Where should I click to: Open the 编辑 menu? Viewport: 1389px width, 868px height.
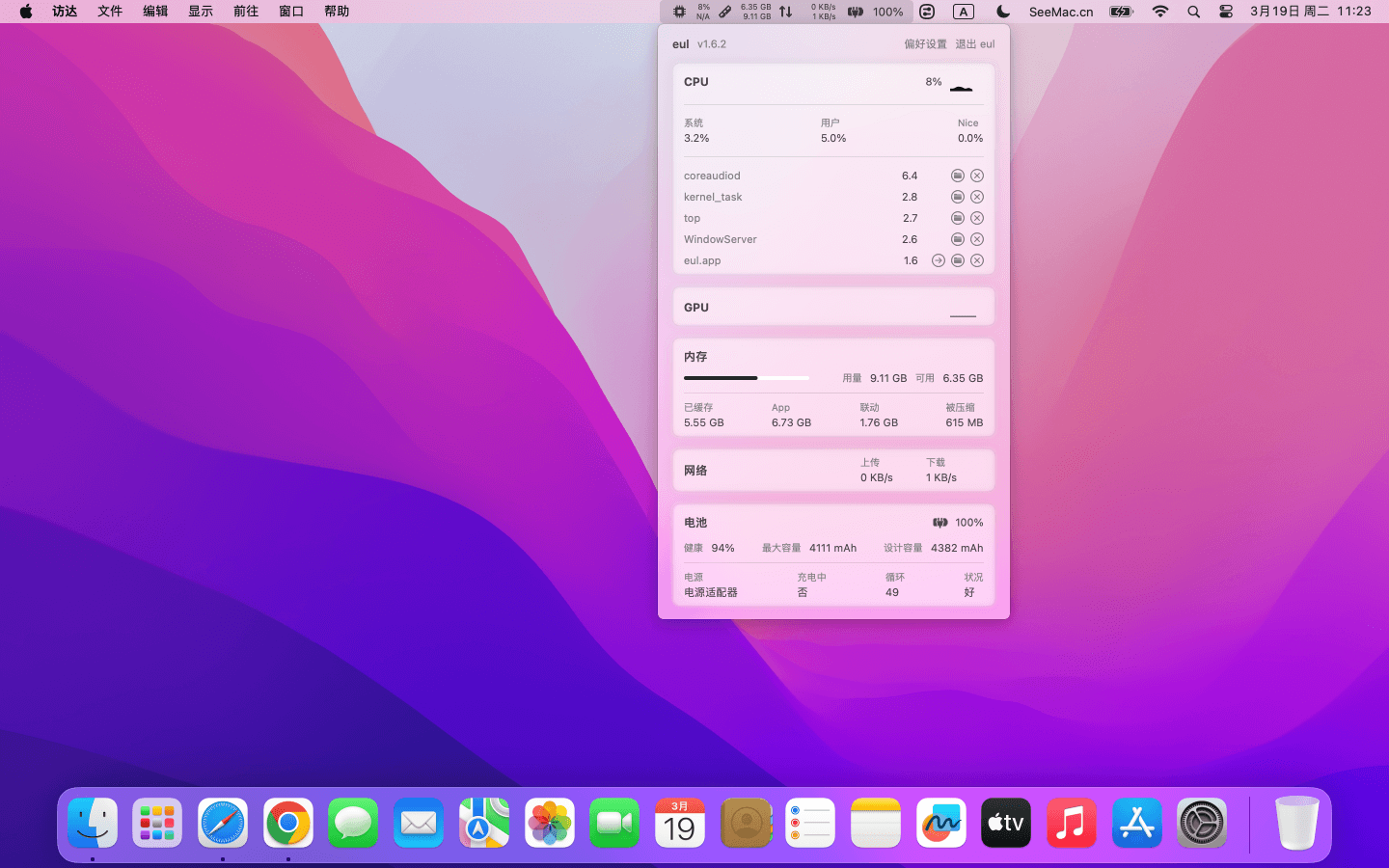(155, 12)
